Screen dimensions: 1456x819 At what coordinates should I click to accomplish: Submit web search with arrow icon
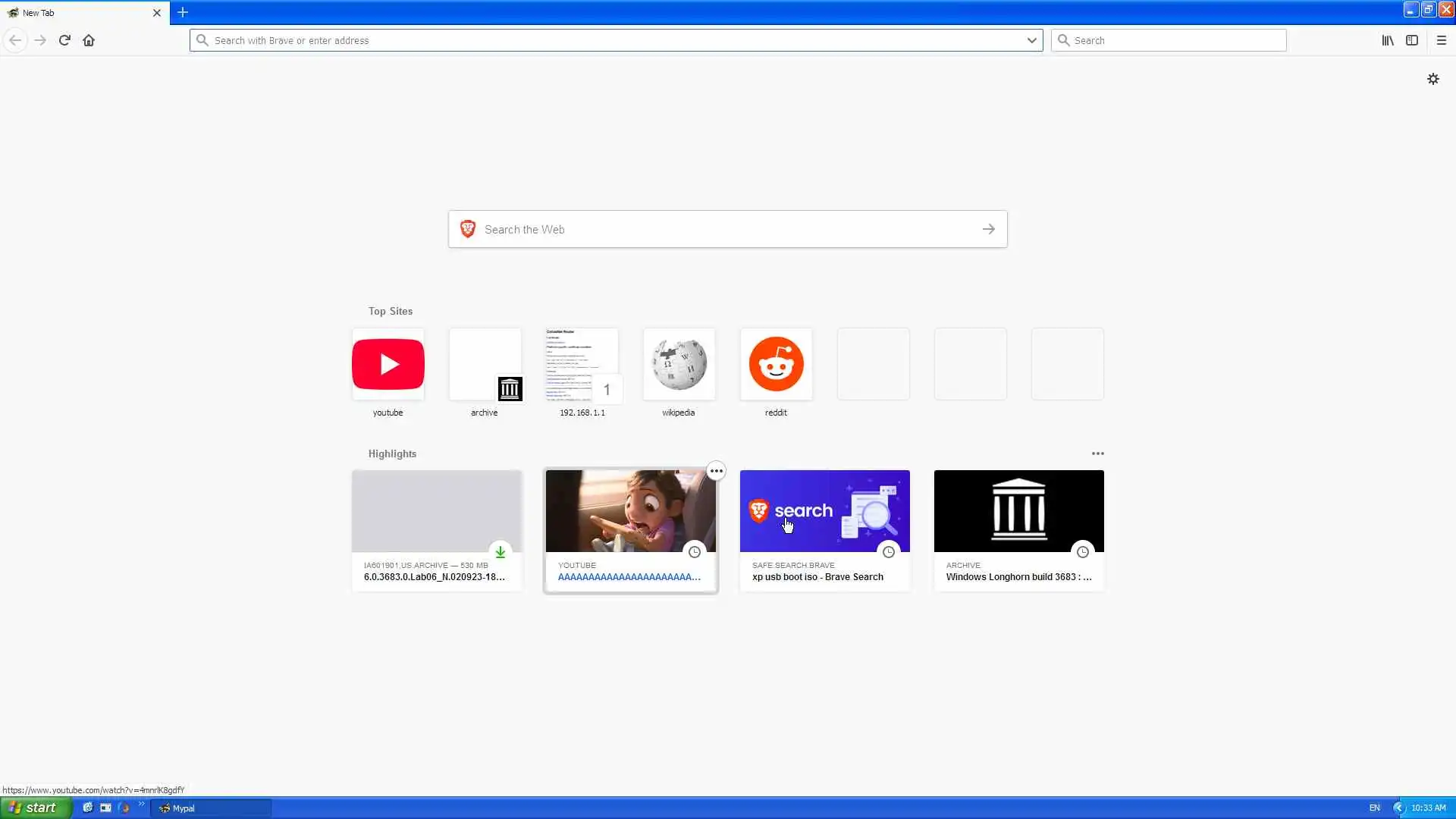pos(988,229)
